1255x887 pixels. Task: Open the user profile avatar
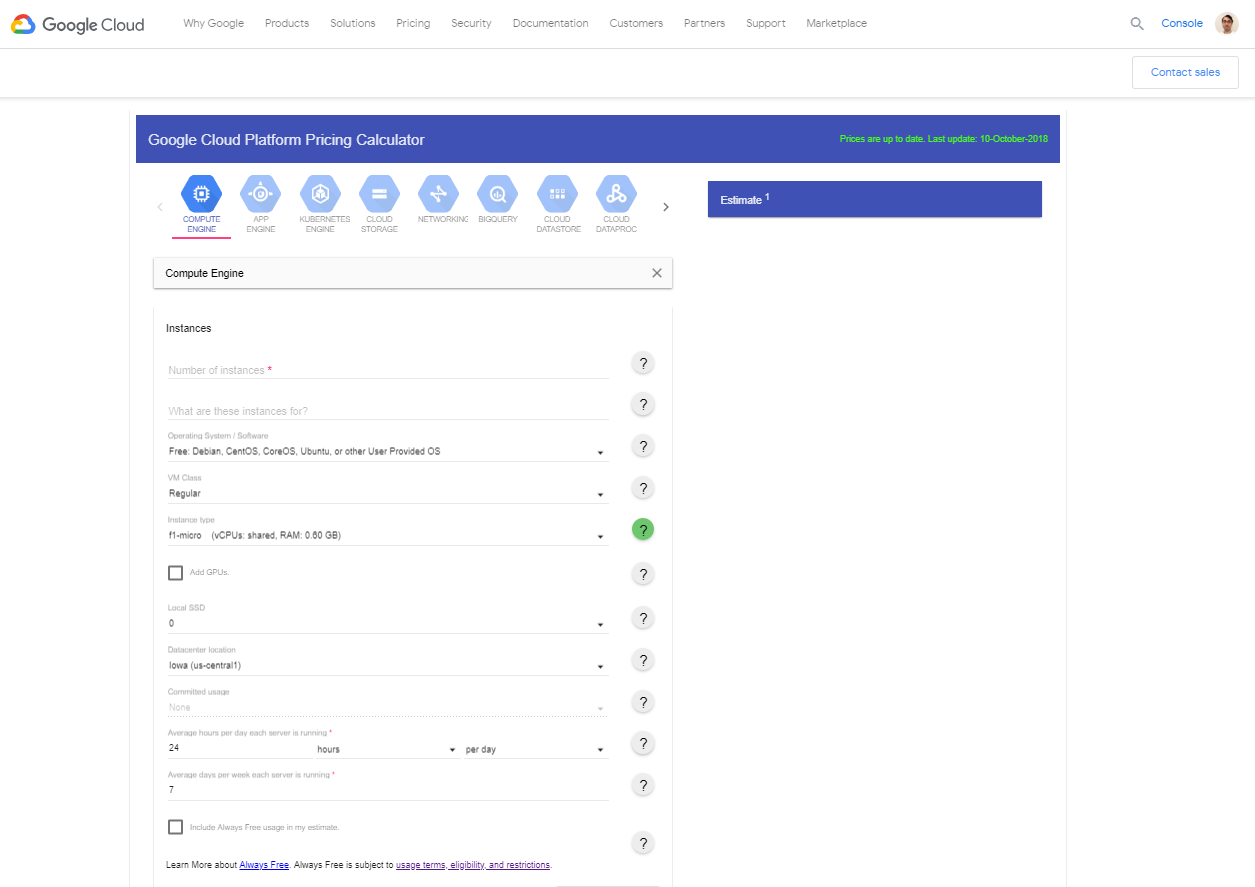coord(1227,24)
